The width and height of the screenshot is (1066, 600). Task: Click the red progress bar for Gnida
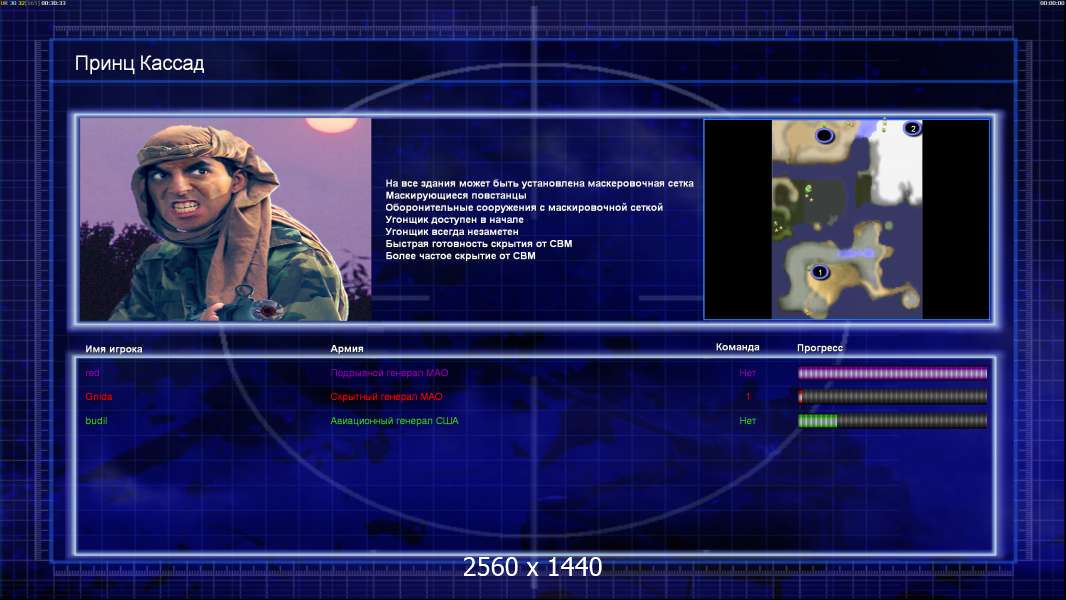click(x=892, y=397)
